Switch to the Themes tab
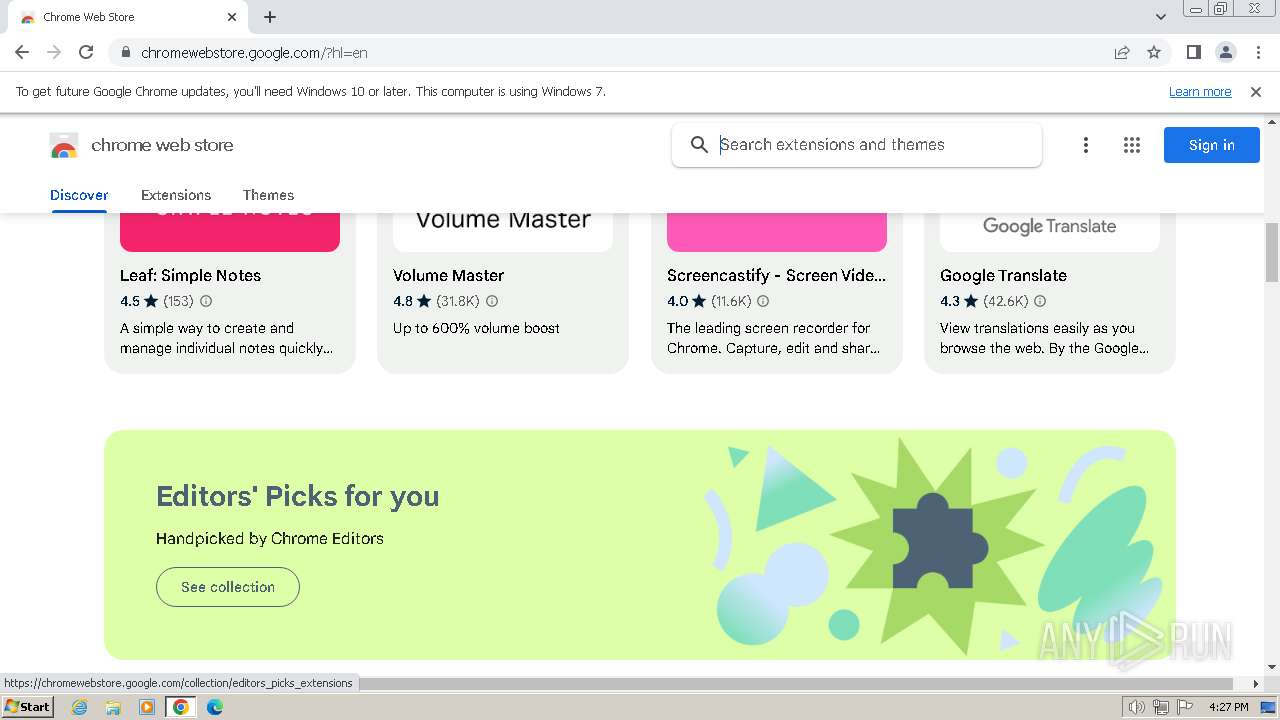The height and width of the screenshot is (720, 1280). 268,195
